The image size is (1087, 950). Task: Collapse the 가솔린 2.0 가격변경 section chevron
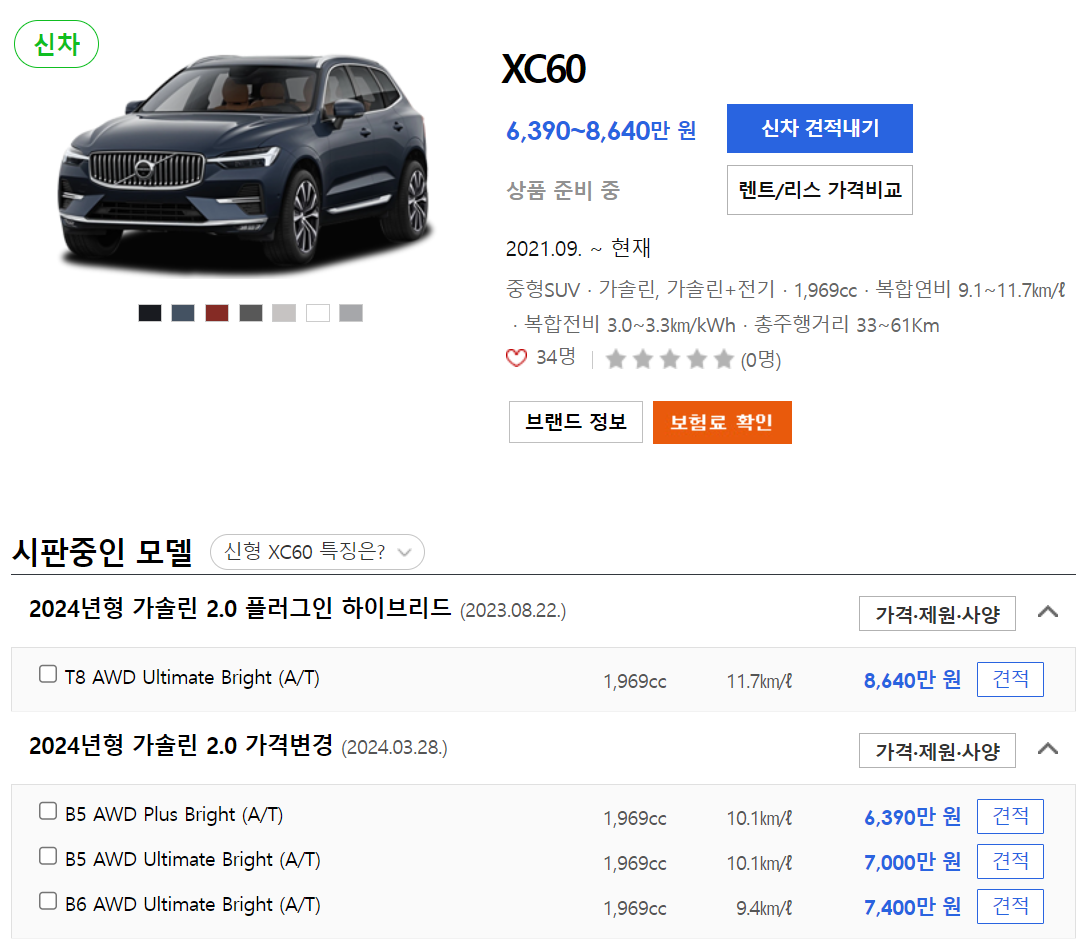[x=1047, y=749]
